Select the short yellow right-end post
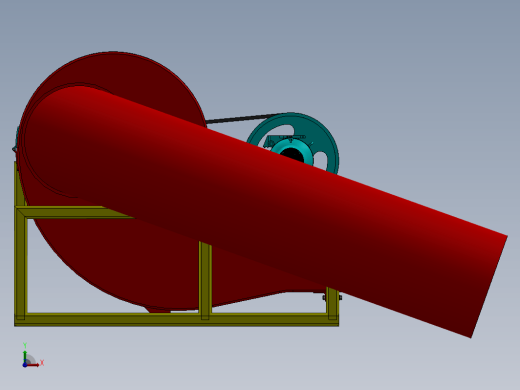The height and width of the screenshot is (390, 520). coord(332,303)
